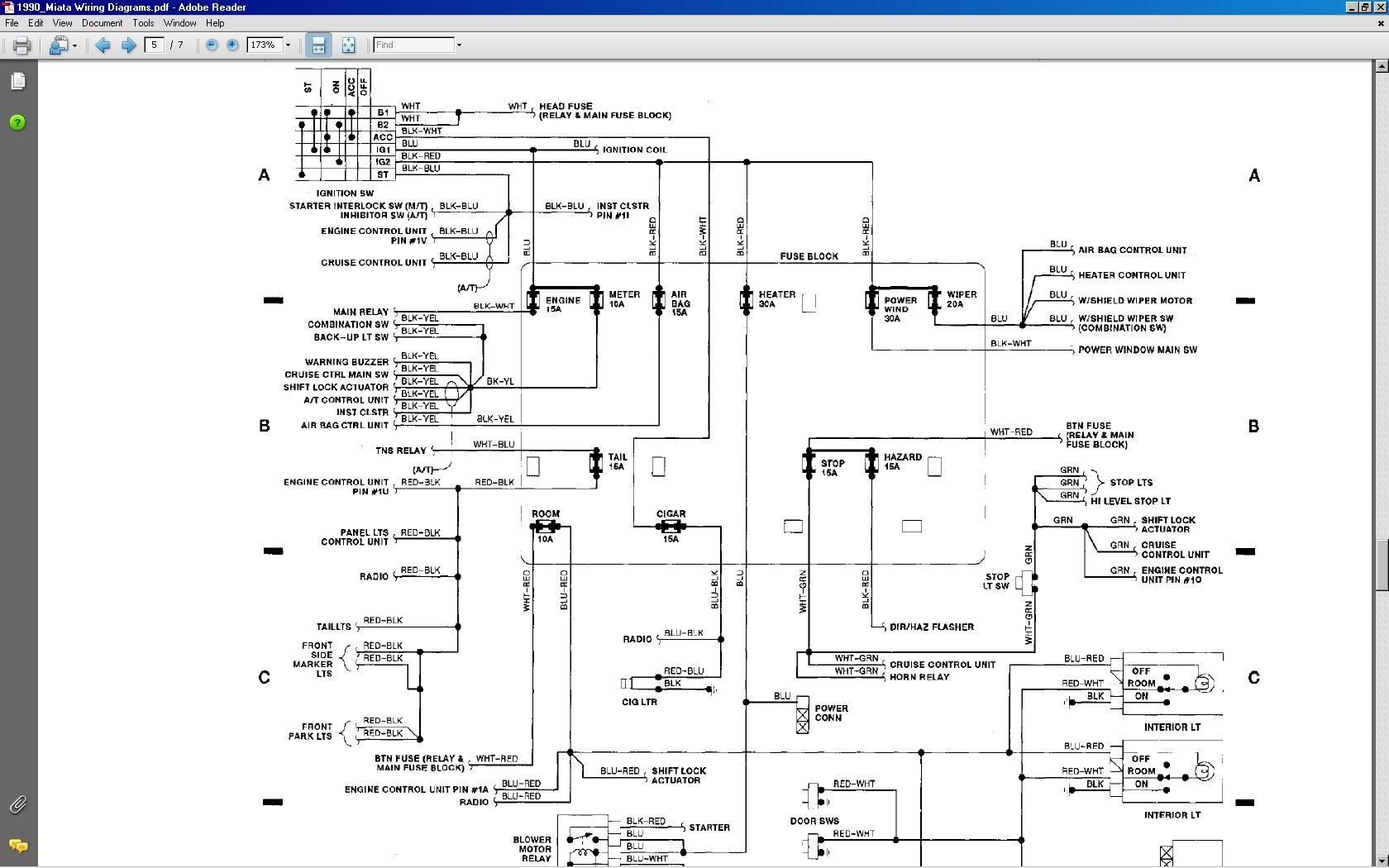Click the WIPER 20A fuse label
Screen dimensions: 1389x868
[x=962, y=299]
